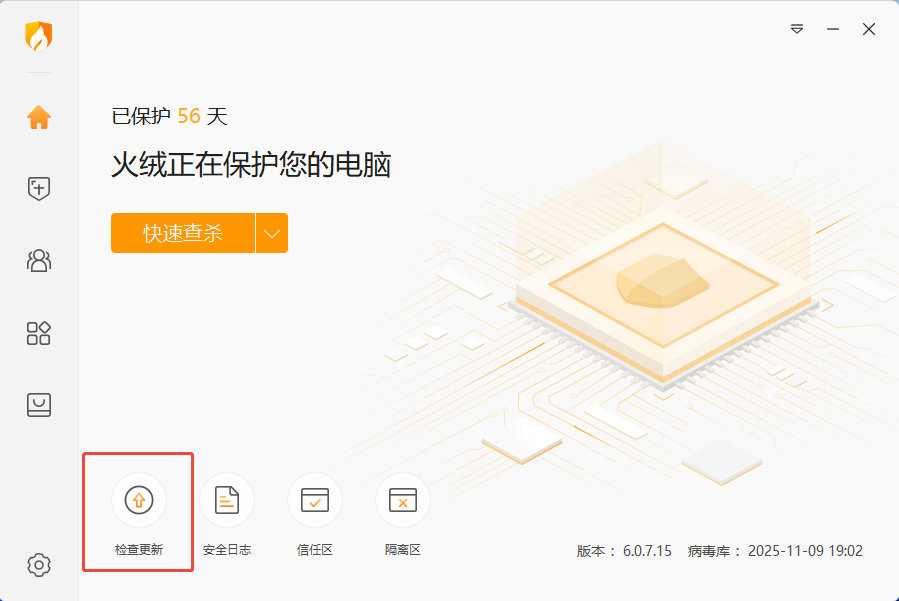Click the 安全日志 text label
The width and height of the screenshot is (899, 601).
tap(227, 549)
